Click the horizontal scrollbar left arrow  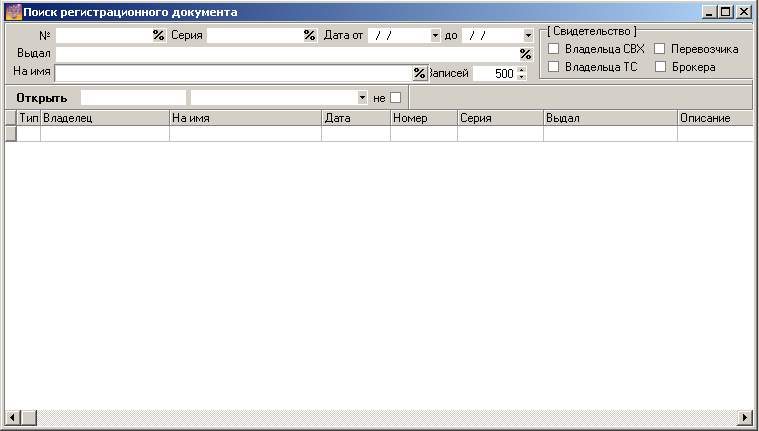13,417
